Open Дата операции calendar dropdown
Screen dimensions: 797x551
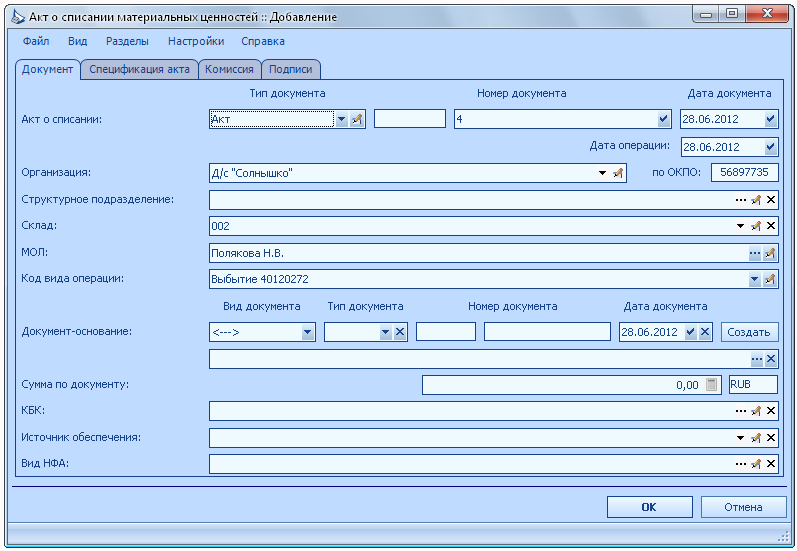[x=771, y=147]
